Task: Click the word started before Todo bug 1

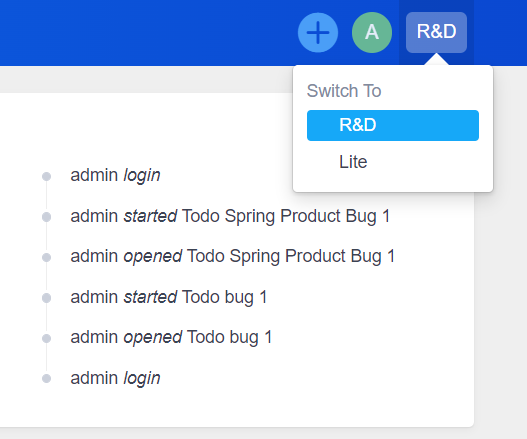Action: click(x=150, y=297)
